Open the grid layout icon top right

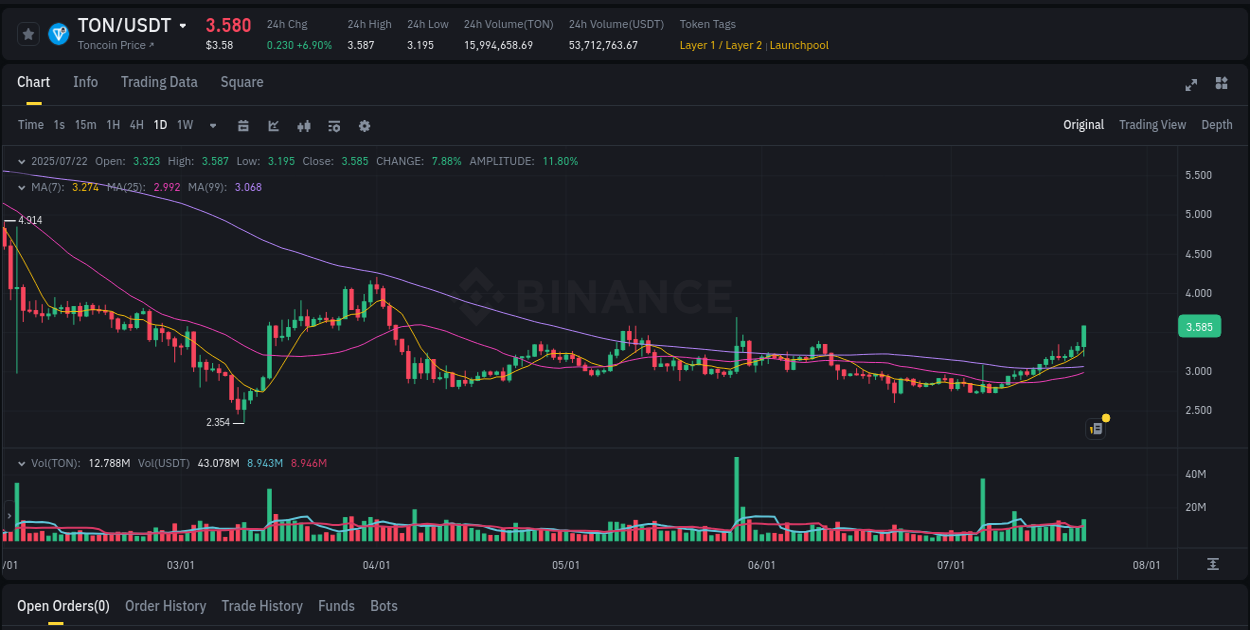tap(1222, 85)
